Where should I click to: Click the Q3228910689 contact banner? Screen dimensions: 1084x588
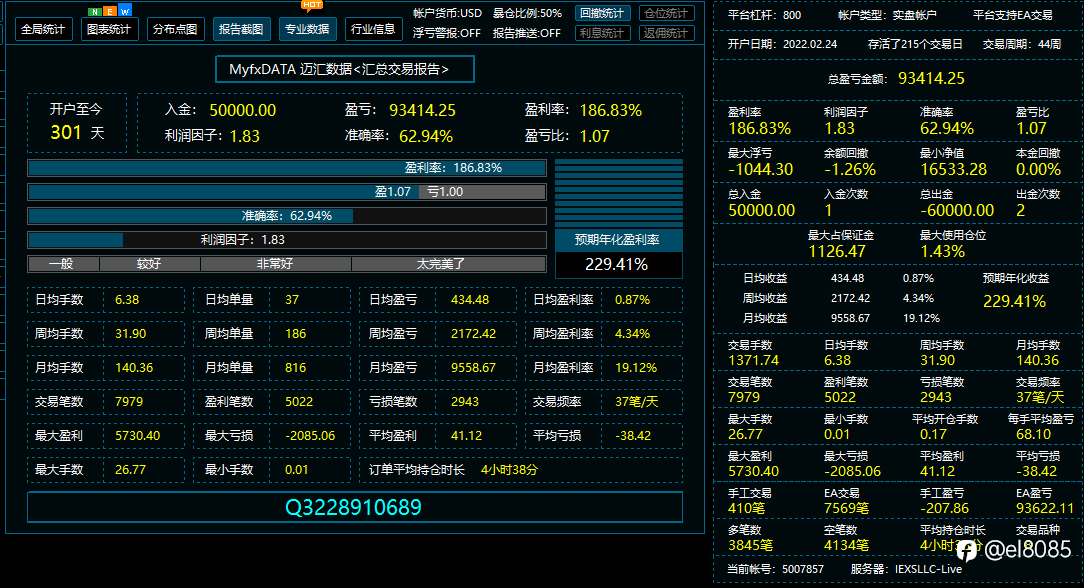pyautogui.click(x=355, y=507)
